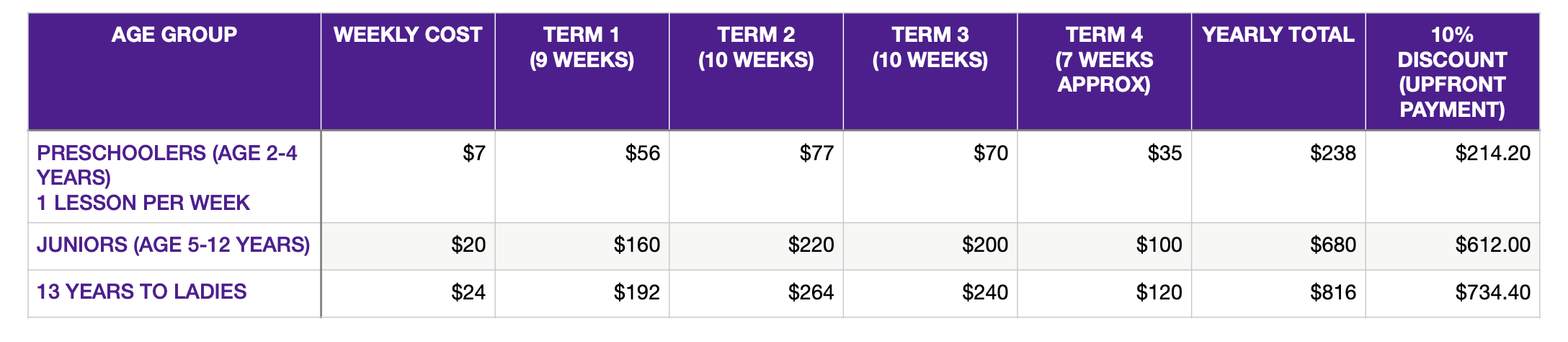The width and height of the screenshot is (1568, 342).
Task: Select the $214.20 discount cell
Action: [x=1453, y=177]
